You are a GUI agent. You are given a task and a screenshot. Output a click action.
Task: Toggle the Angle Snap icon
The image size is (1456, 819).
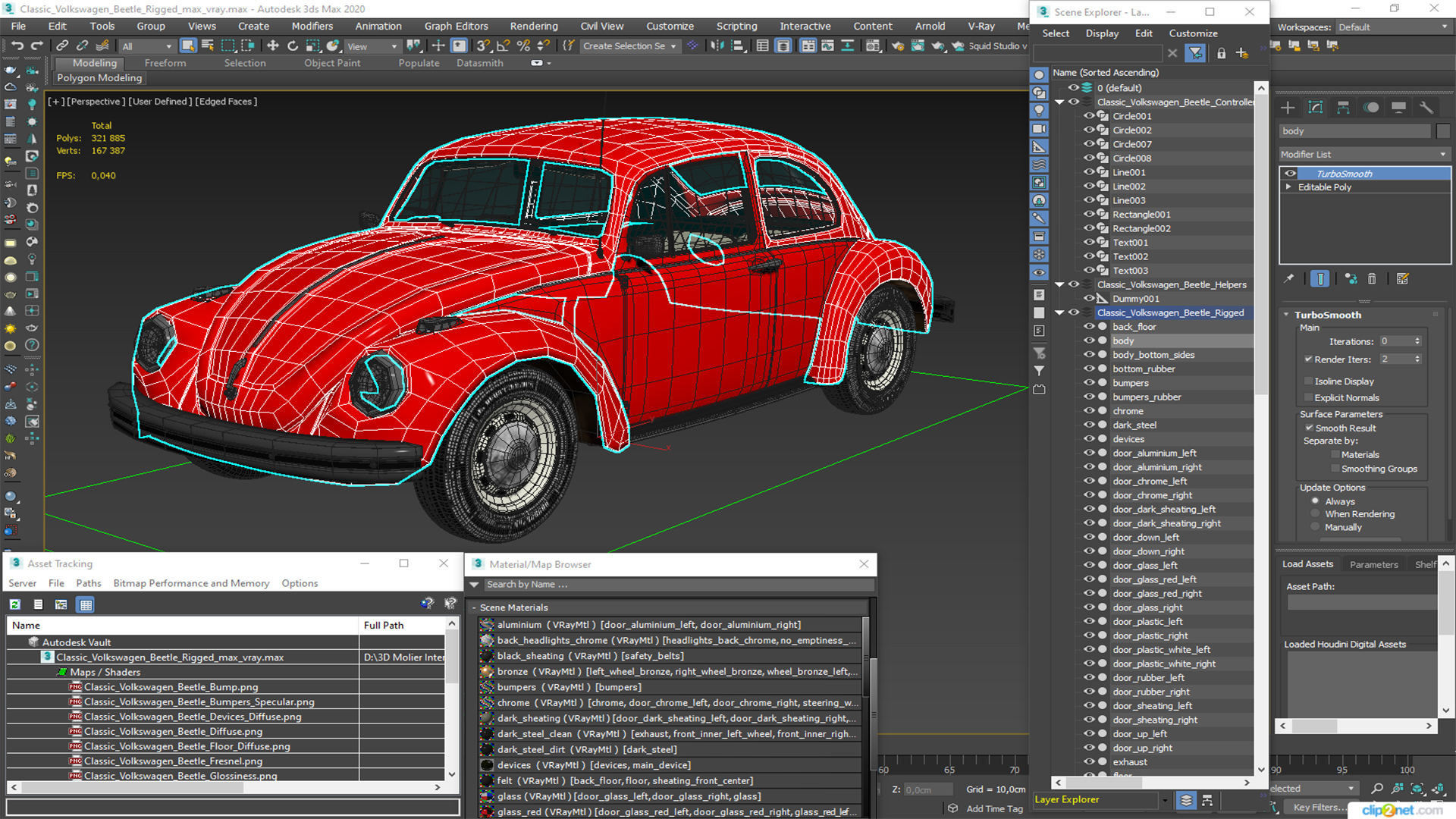(x=504, y=46)
